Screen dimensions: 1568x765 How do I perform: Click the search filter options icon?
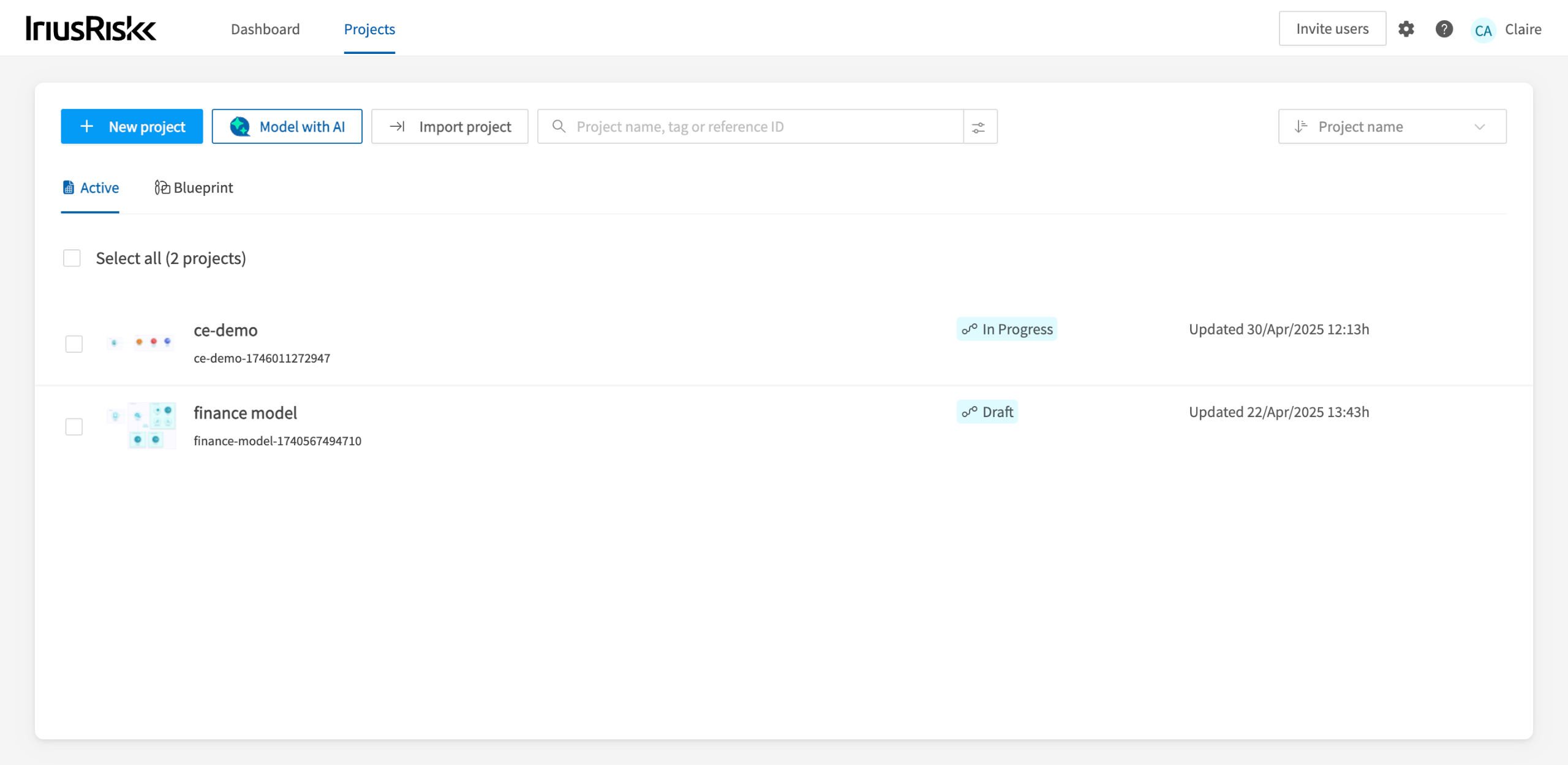pos(979,127)
